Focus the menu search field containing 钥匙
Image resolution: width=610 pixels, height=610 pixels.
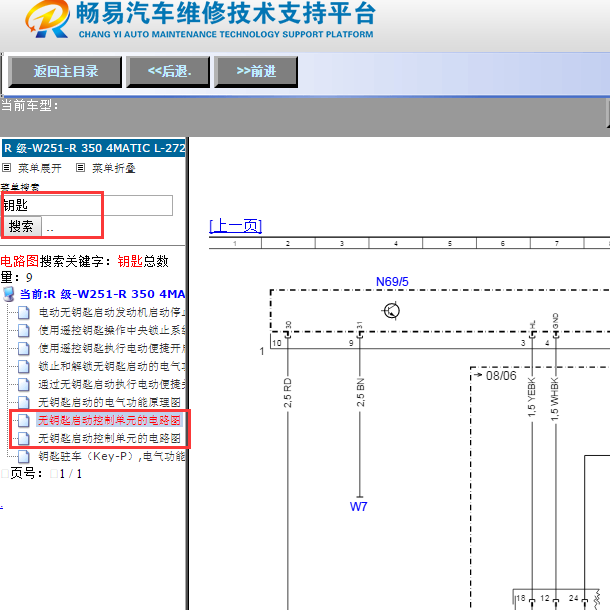(x=87, y=205)
